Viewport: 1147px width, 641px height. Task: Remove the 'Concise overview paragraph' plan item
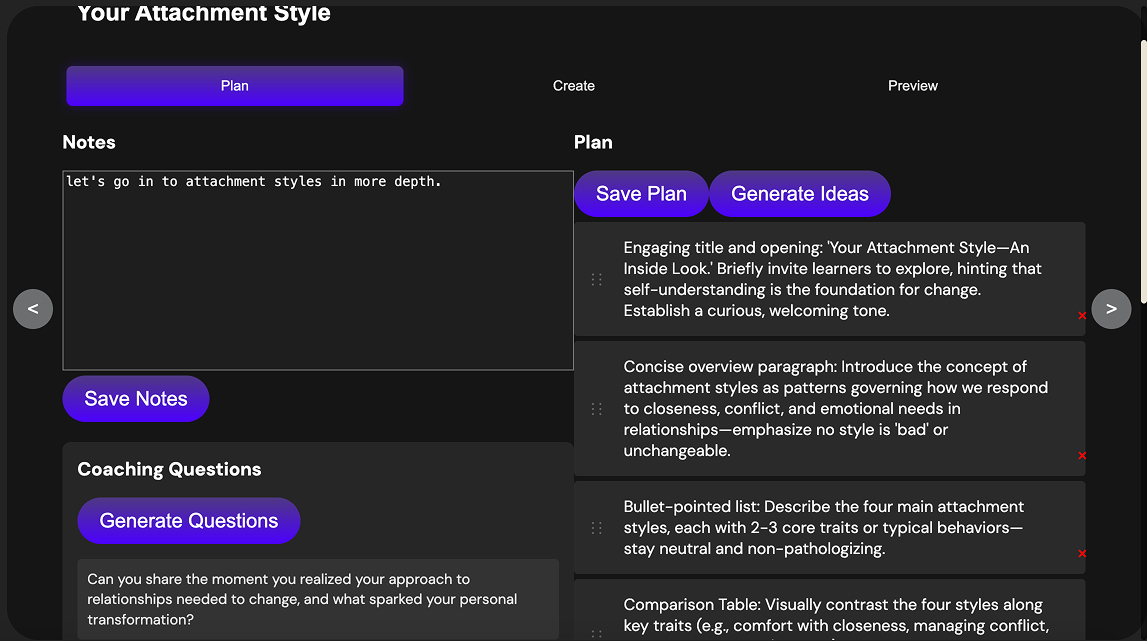click(1082, 456)
